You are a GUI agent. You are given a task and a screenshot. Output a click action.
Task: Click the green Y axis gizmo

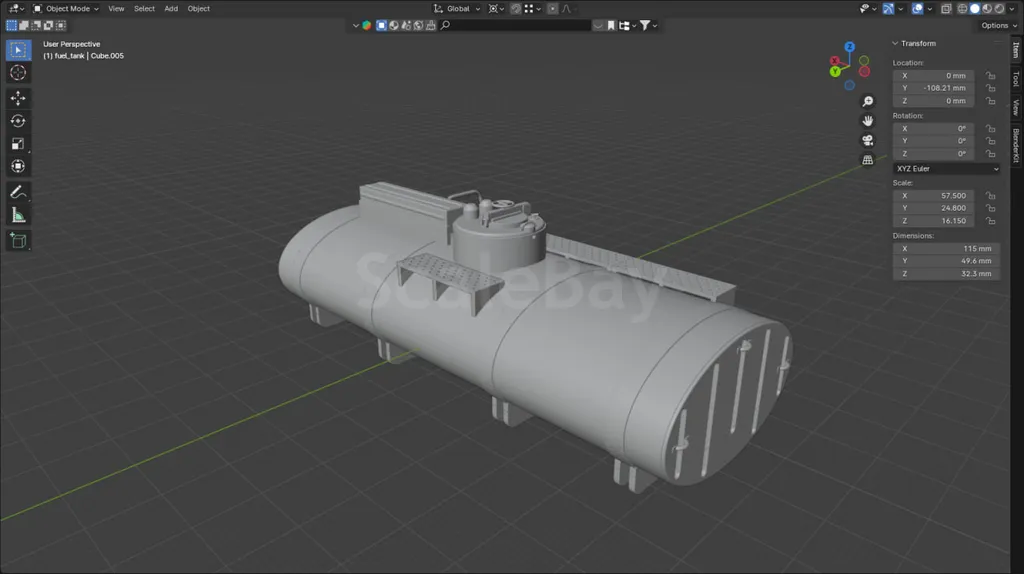click(835, 72)
